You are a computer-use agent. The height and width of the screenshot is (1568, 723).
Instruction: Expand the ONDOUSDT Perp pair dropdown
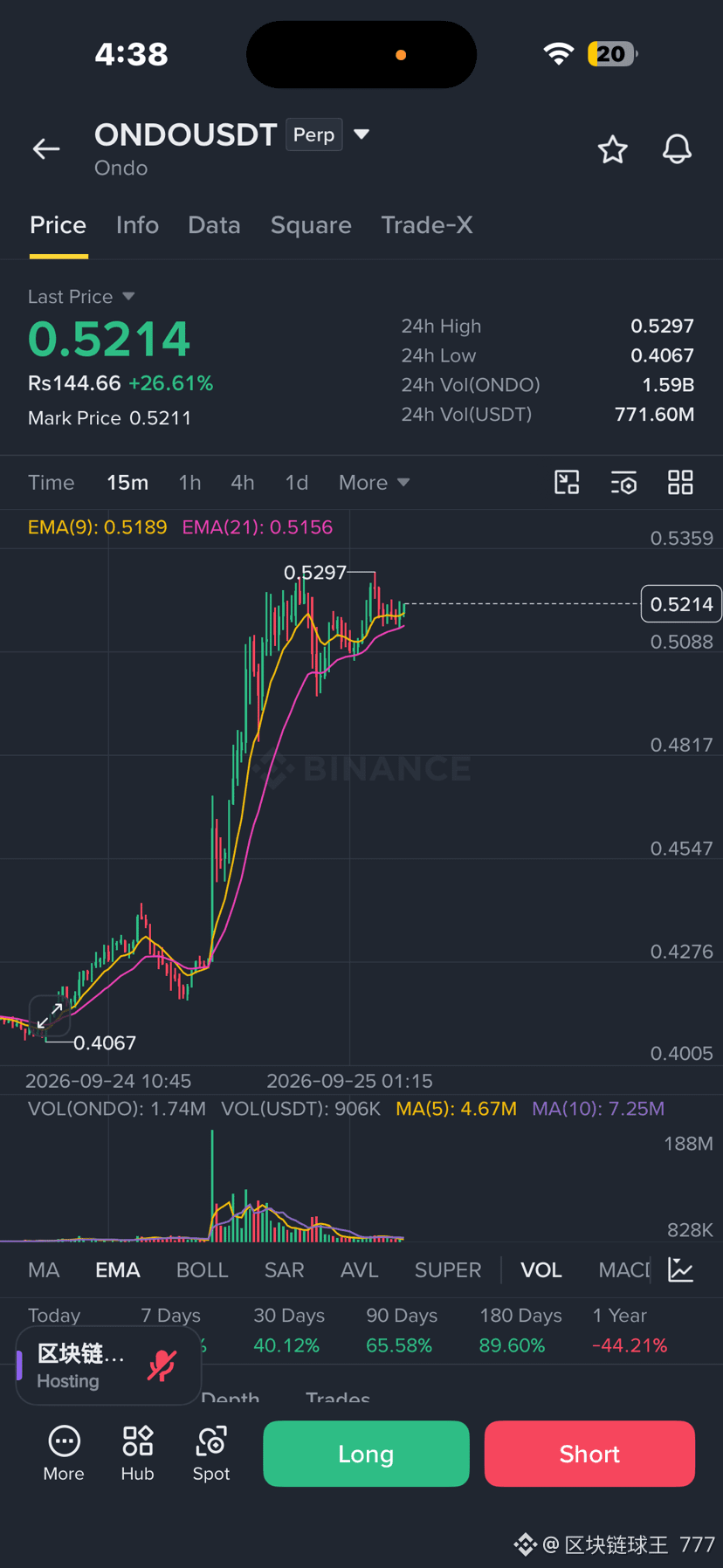tap(361, 134)
